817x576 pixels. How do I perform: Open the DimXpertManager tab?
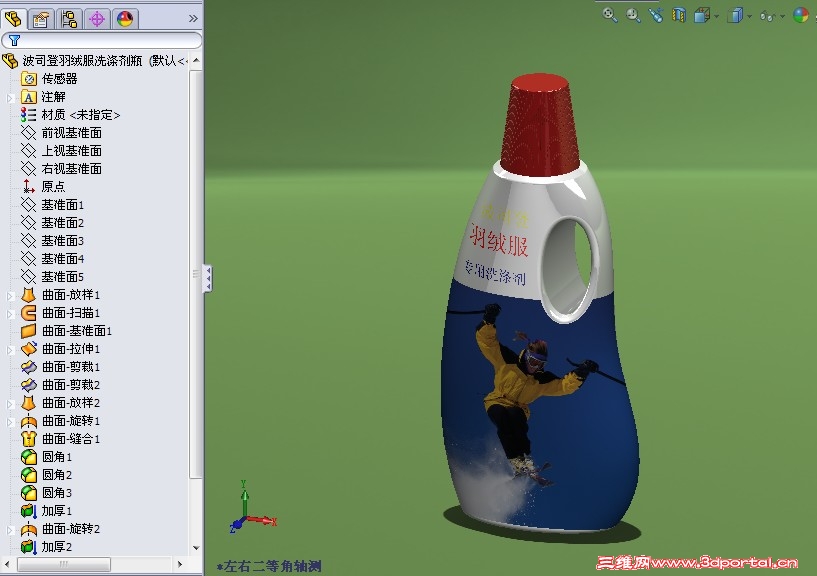tap(97, 19)
